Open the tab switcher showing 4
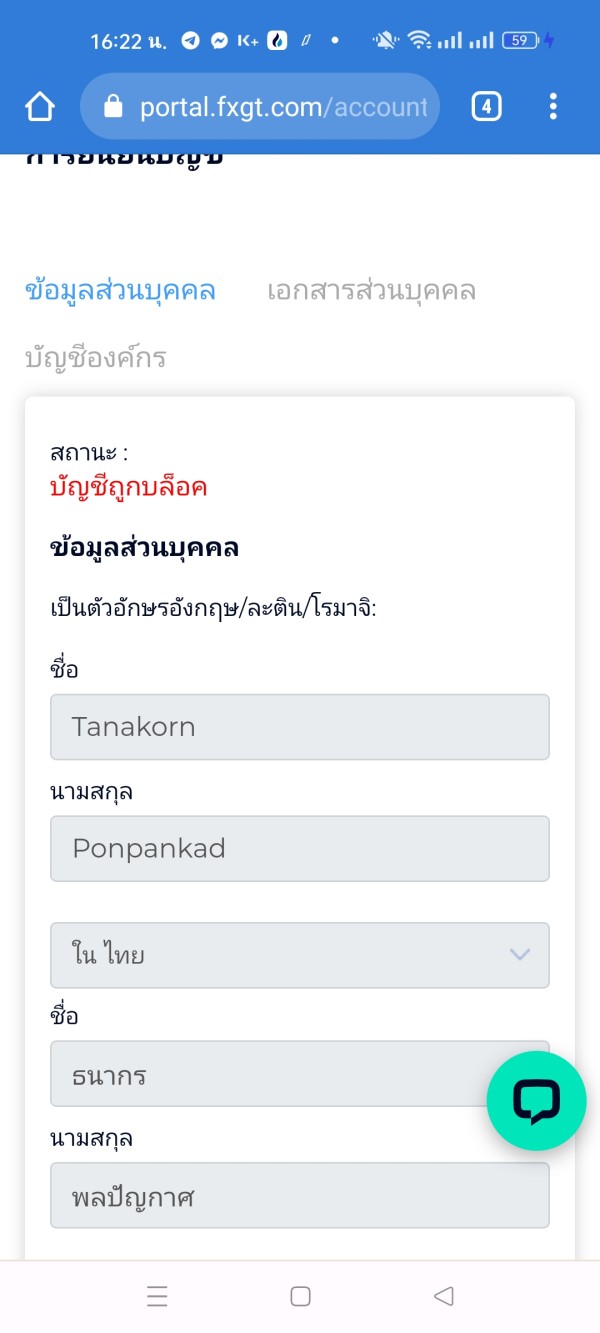This screenshot has width=600, height=1333. pyautogui.click(x=486, y=106)
